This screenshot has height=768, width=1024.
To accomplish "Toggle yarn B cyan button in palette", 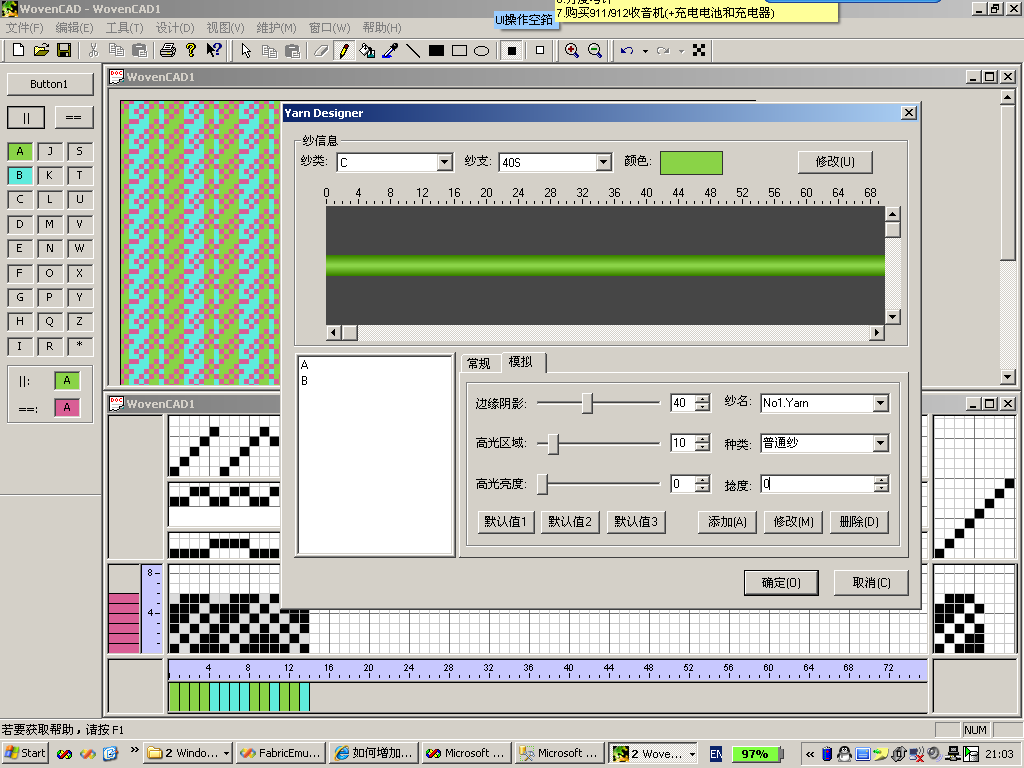I will pos(19,175).
